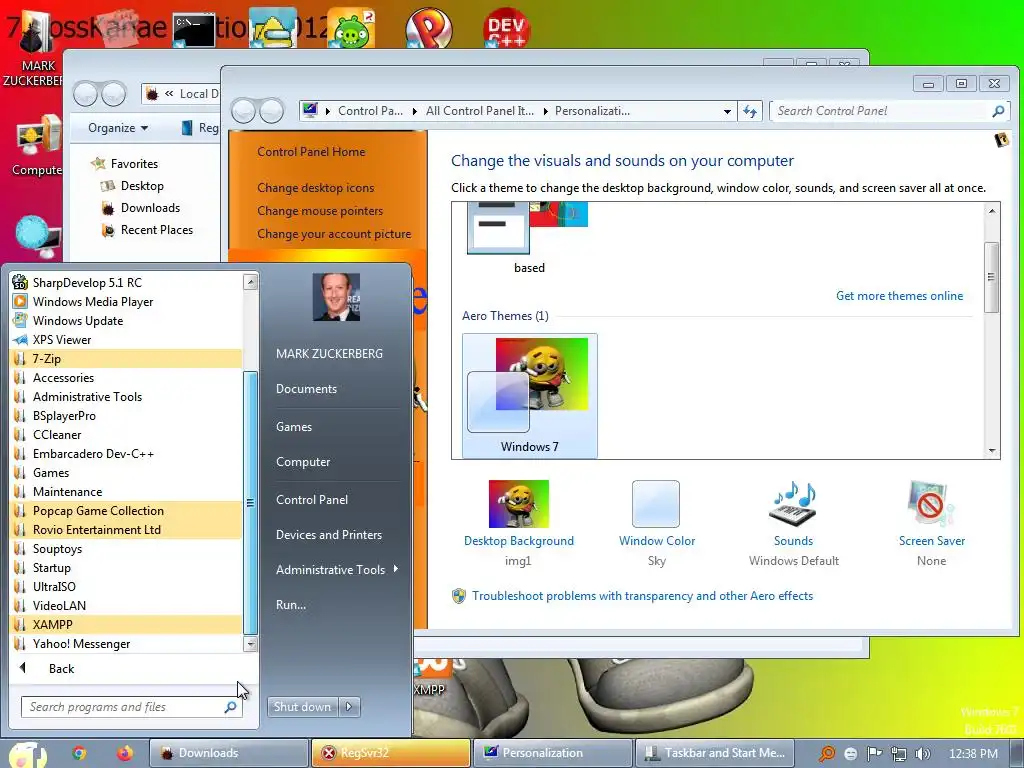Click Change your account picture link

click(334, 234)
